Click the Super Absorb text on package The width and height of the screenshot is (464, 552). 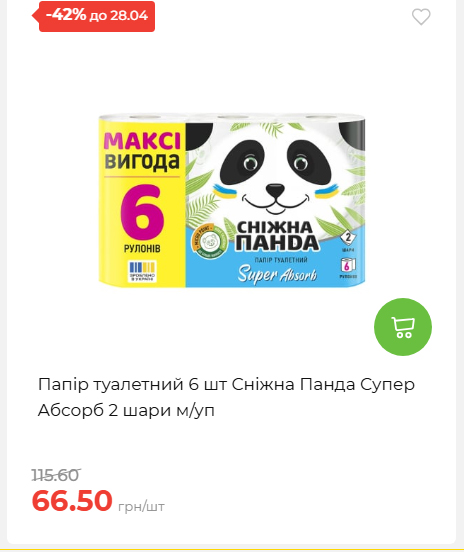coord(277,274)
